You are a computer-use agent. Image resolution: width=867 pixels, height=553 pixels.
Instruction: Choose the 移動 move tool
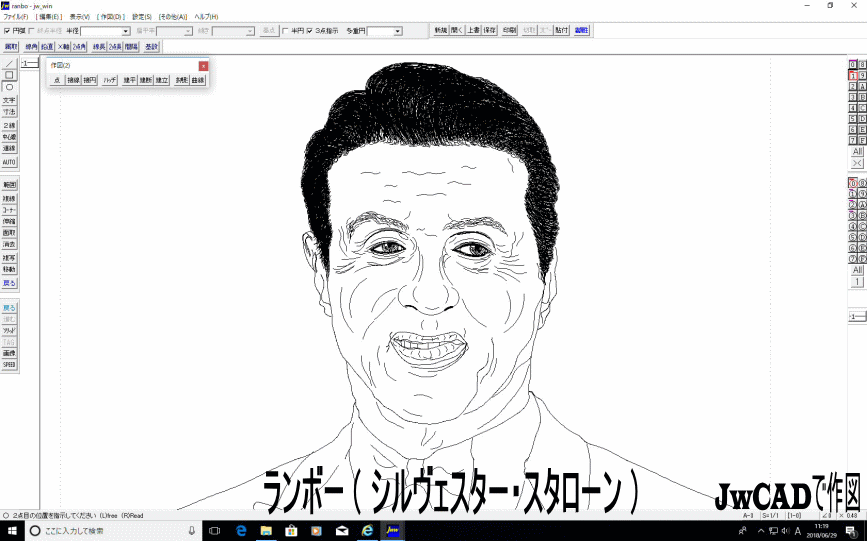(x=9, y=269)
